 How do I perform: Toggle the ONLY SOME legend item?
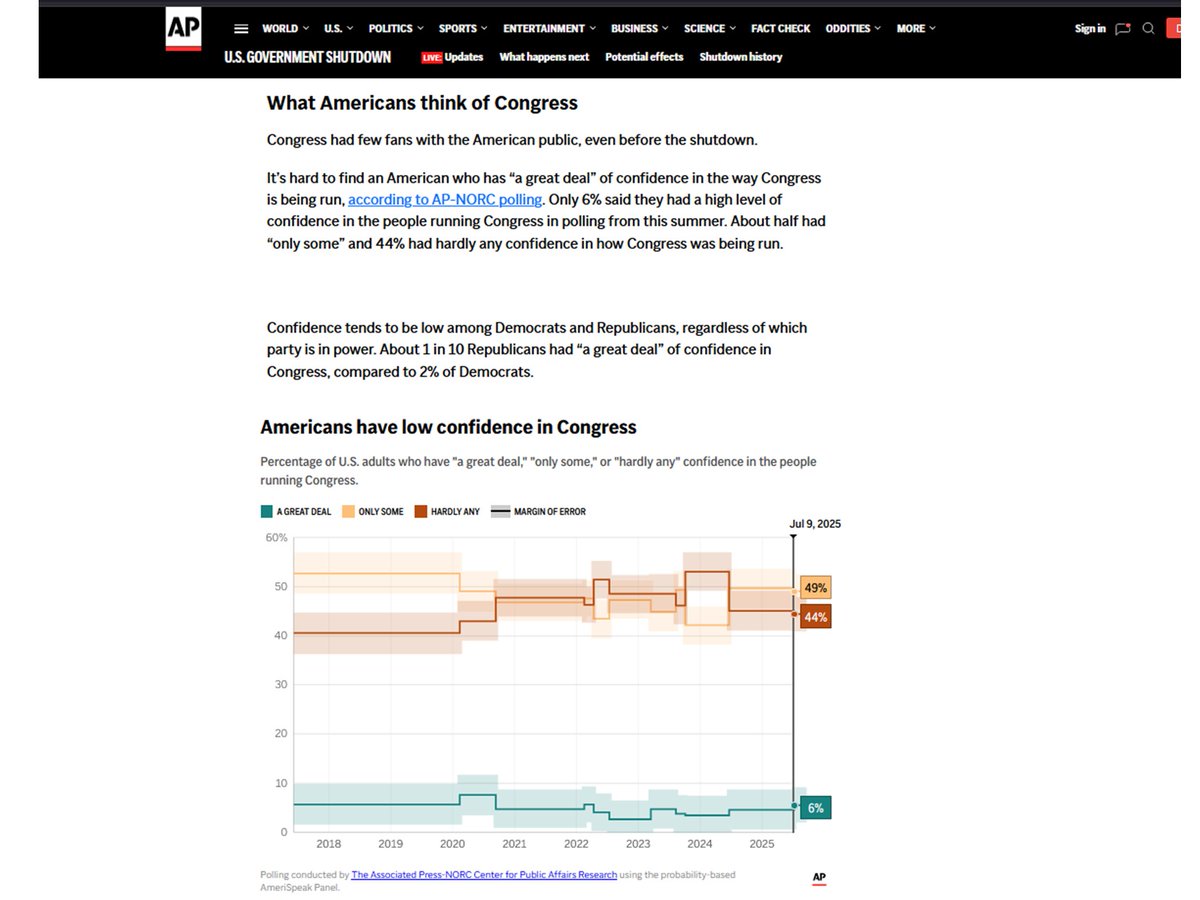tap(375, 511)
